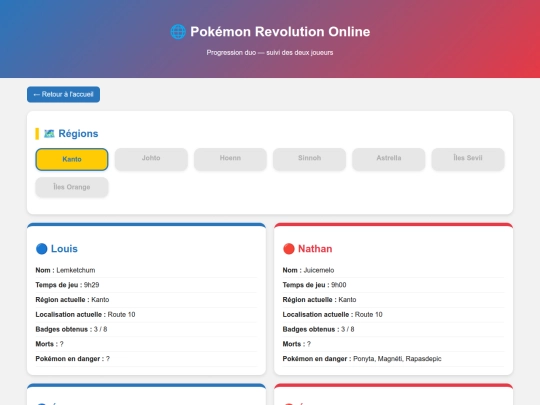The width and height of the screenshot is (540, 405).
Task: Click Louis's Morts row
Action: click(146, 344)
